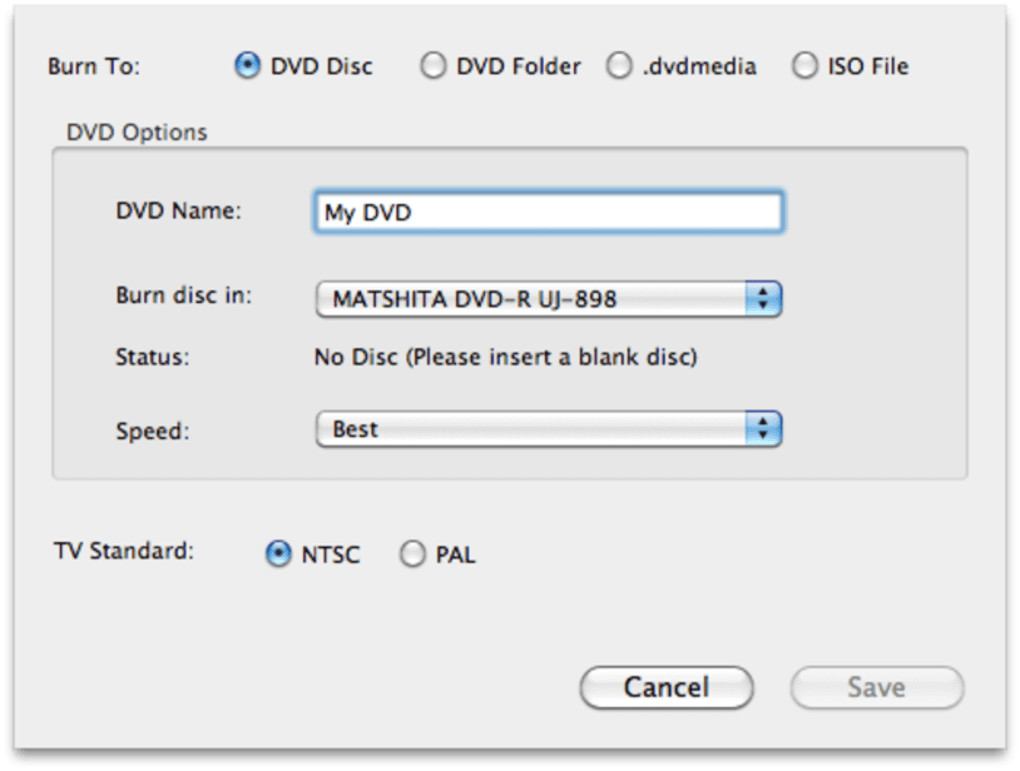Expand the Best speed dropdown
Screen dimensions: 1020x771
click(x=547, y=429)
